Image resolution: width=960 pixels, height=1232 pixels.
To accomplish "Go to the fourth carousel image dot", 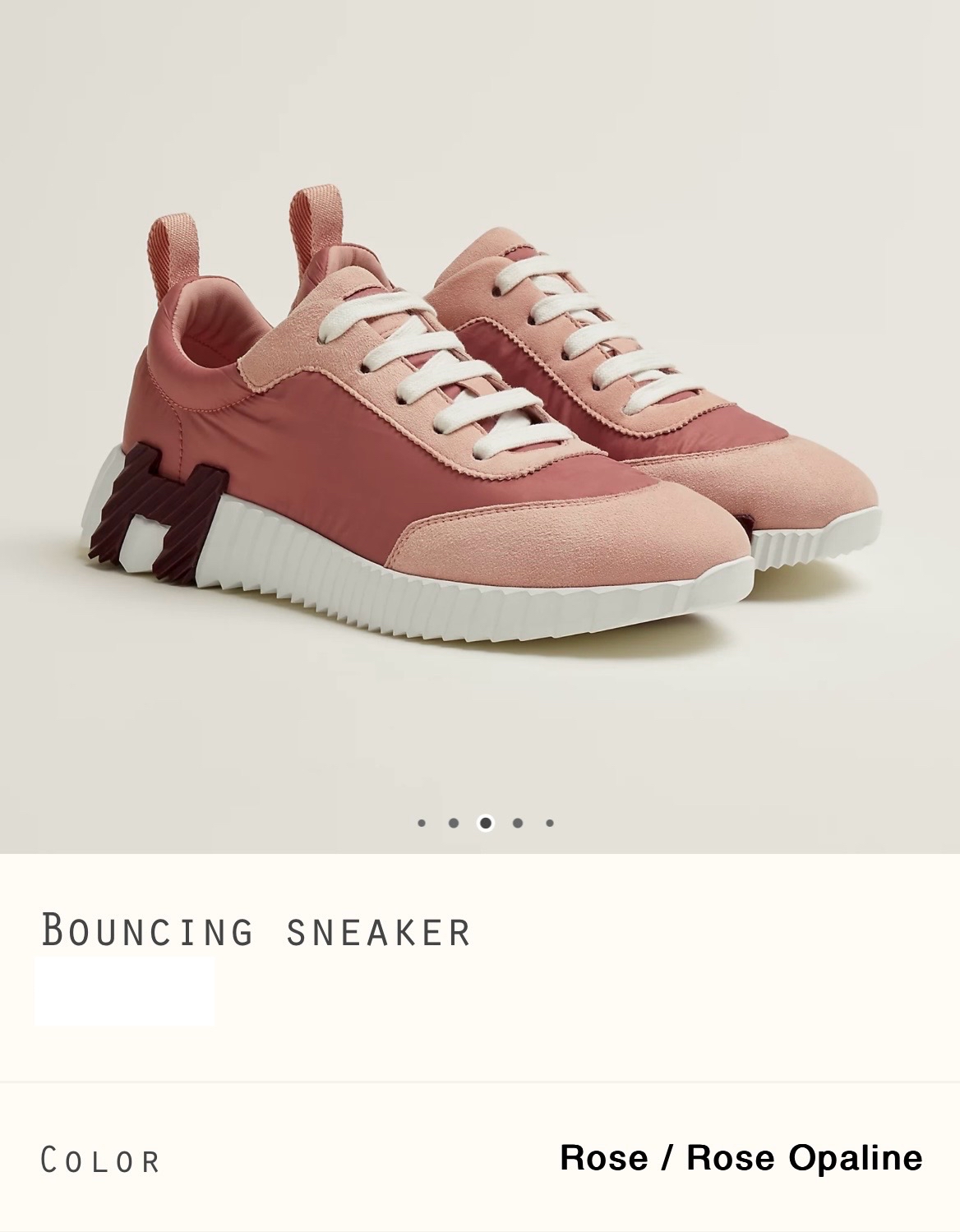I will [517, 823].
